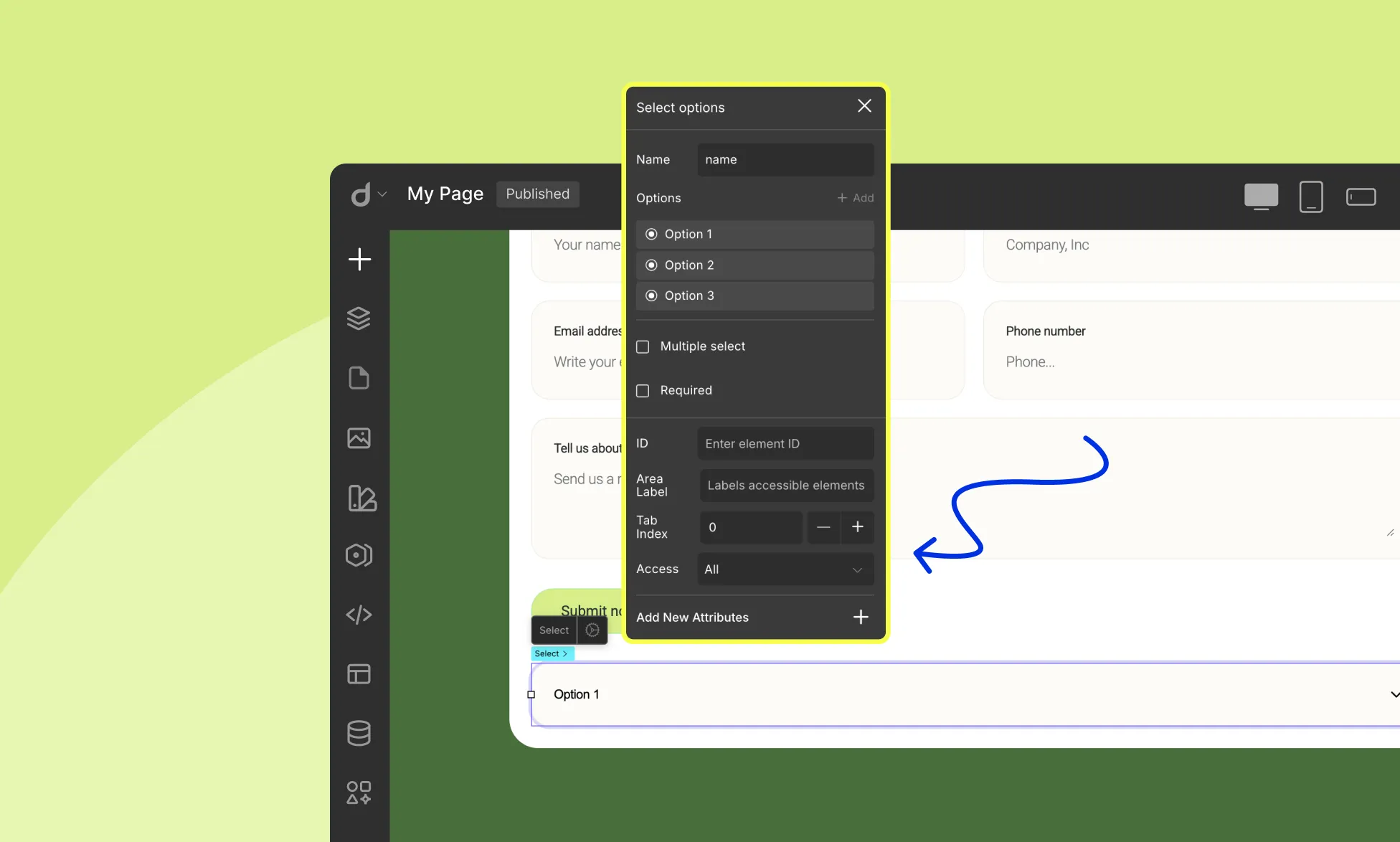This screenshot has width=1400, height=842.
Task: Click the Published status badge
Action: pos(538,194)
